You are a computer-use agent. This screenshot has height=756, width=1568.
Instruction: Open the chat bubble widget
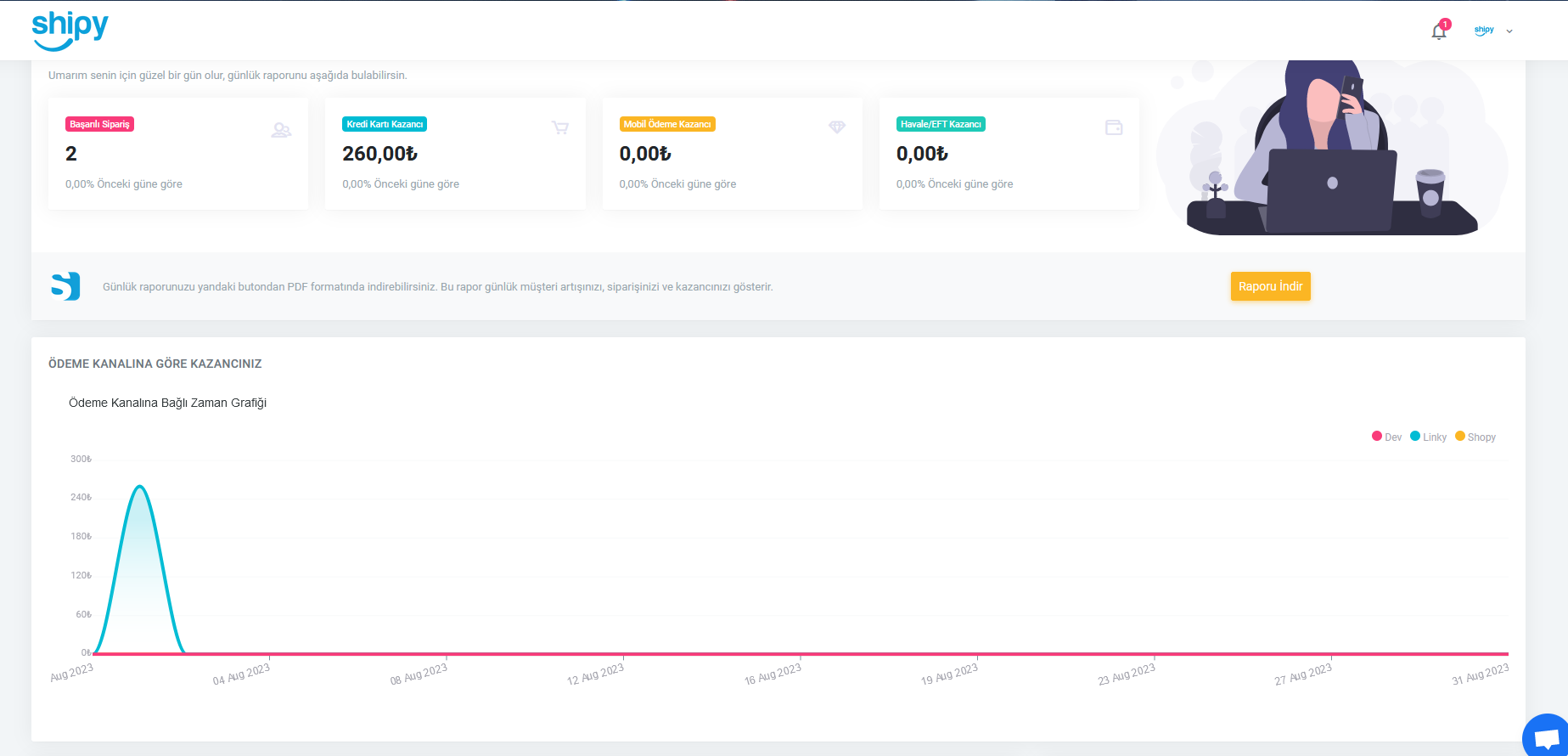coord(1547,736)
